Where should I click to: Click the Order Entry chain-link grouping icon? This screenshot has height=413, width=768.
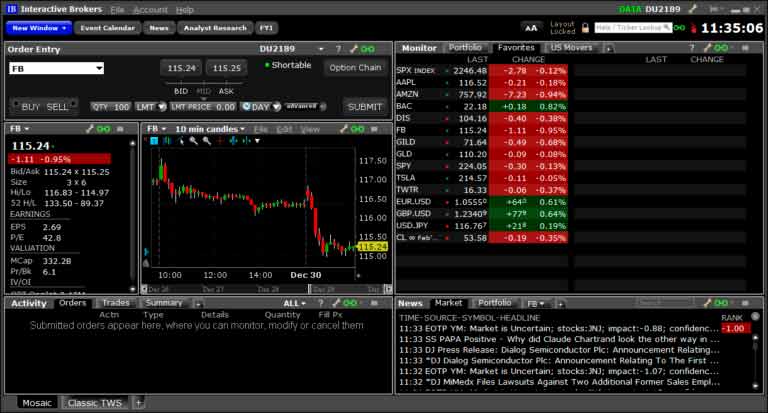point(368,49)
